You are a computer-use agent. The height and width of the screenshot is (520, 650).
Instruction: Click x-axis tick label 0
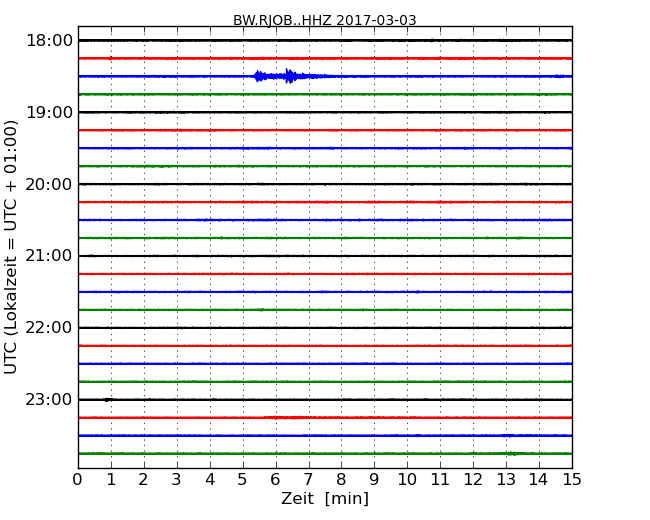(78, 480)
